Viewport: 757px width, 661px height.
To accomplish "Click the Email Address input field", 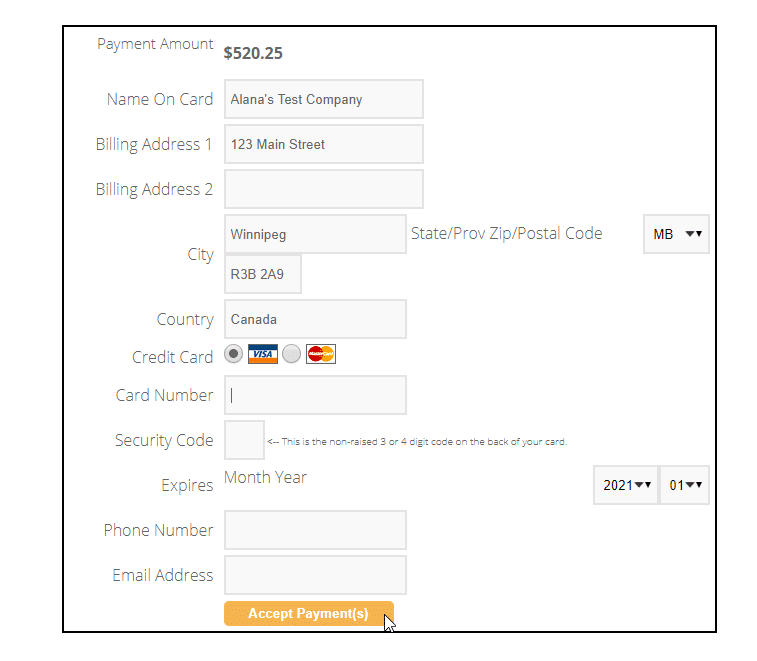I will (315, 575).
